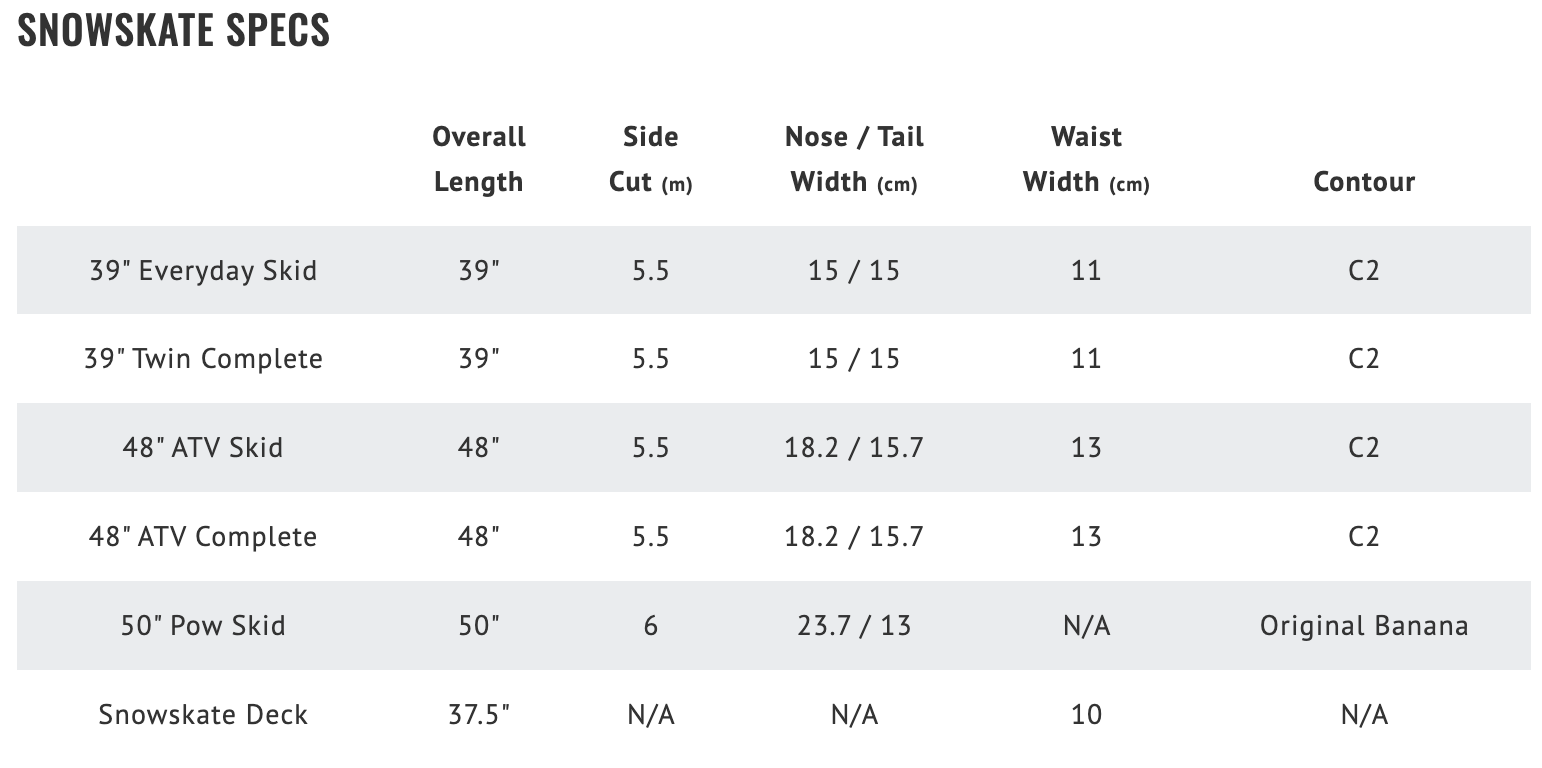Select the 48" ATV Complete row label
This screenshot has height=768, width=1542.
pyautogui.click(x=203, y=536)
